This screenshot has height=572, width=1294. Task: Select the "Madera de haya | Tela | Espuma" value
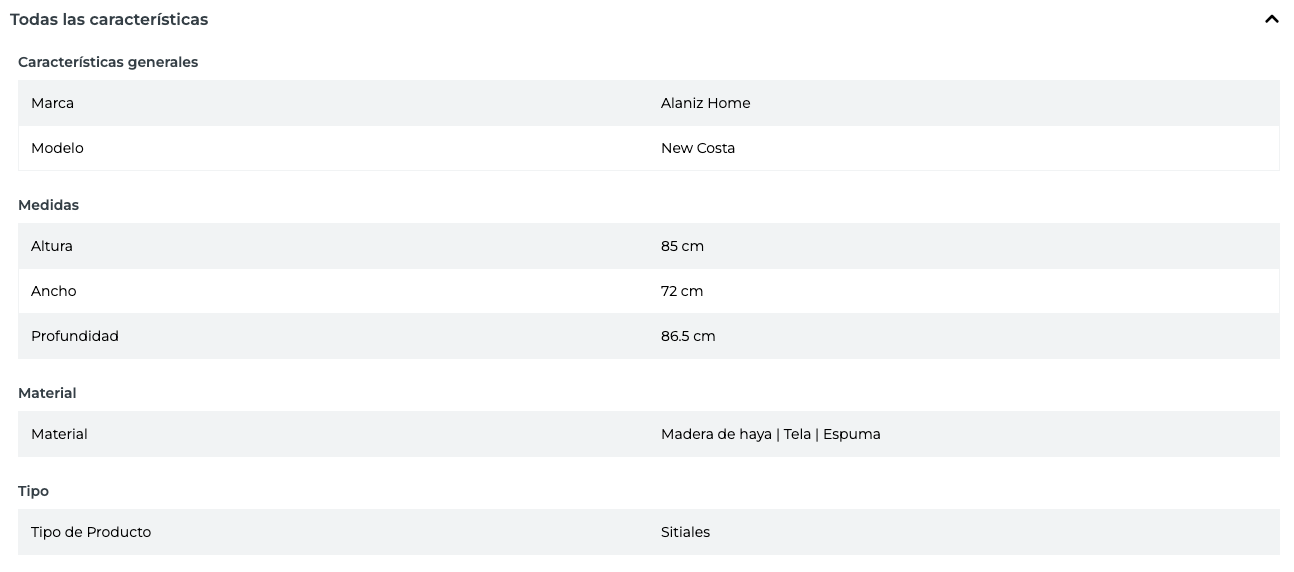[x=770, y=434]
